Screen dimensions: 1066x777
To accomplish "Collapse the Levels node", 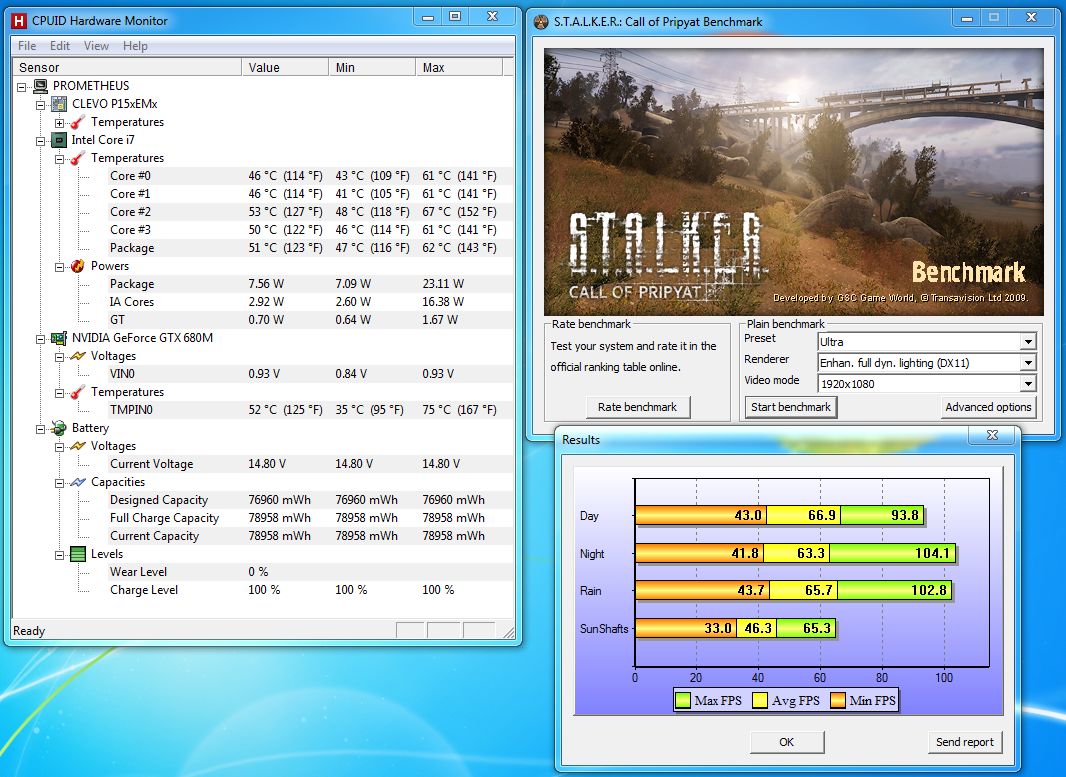I will point(60,555).
